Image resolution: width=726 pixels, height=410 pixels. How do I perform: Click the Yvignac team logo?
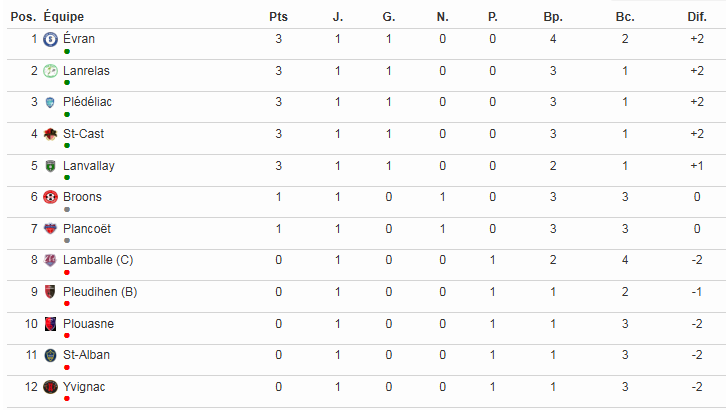point(50,387)
